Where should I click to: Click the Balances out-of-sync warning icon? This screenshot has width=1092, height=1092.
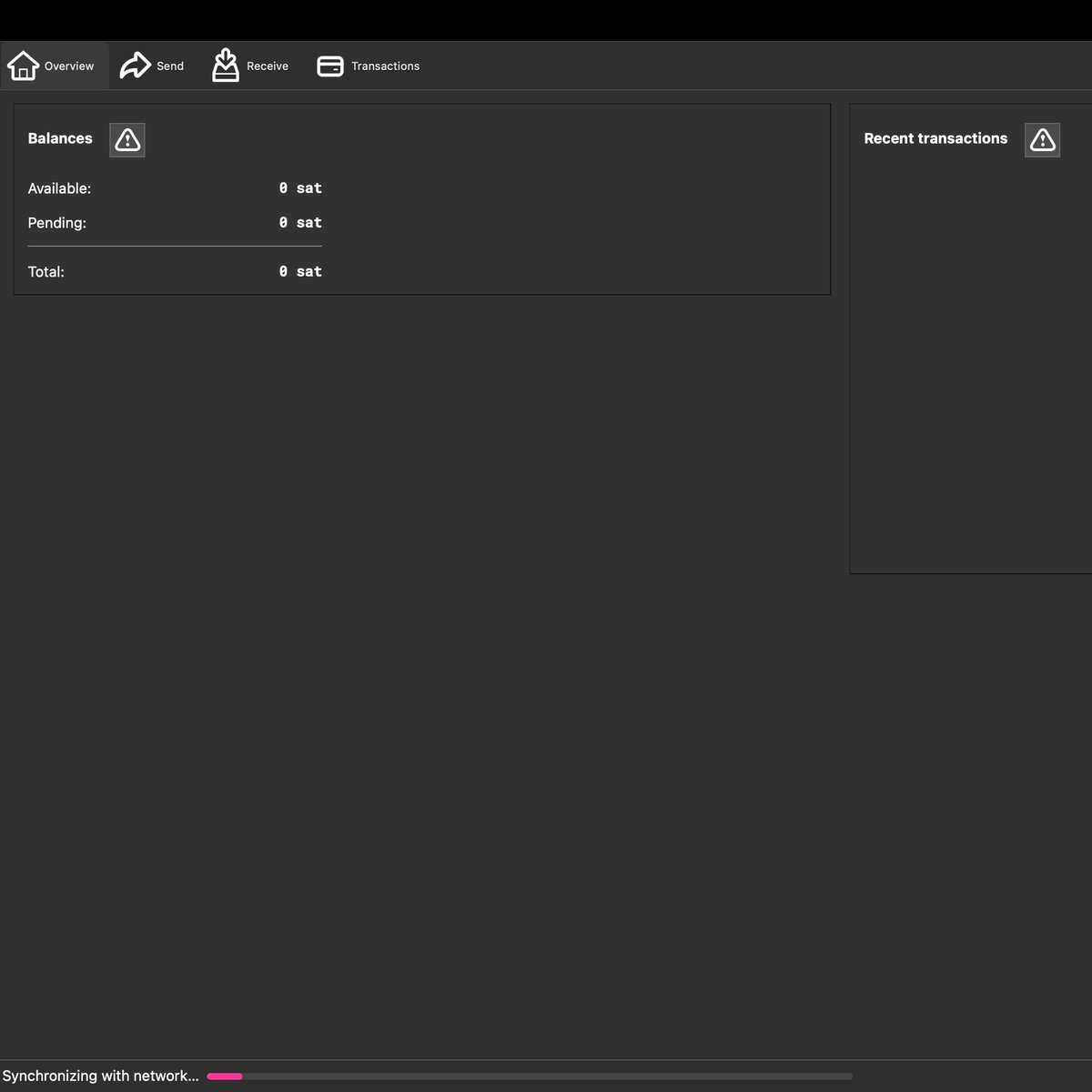(x=127, y=140)
